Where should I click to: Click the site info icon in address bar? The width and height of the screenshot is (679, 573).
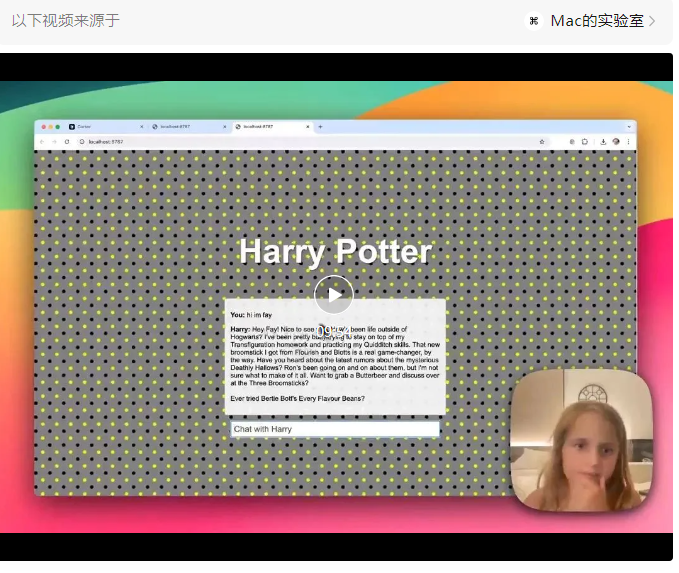pyautogui.click(x=82, y=142)
